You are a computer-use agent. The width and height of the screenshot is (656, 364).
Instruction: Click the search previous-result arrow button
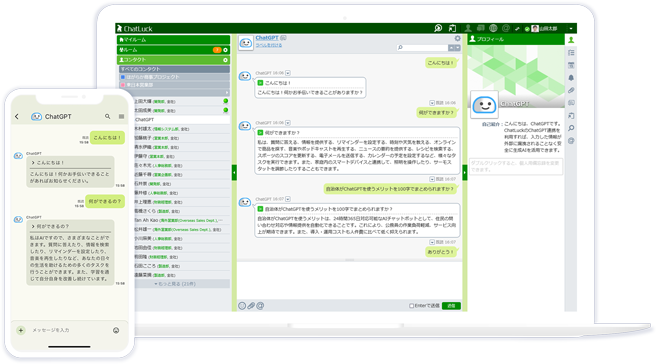click(451, 48)
